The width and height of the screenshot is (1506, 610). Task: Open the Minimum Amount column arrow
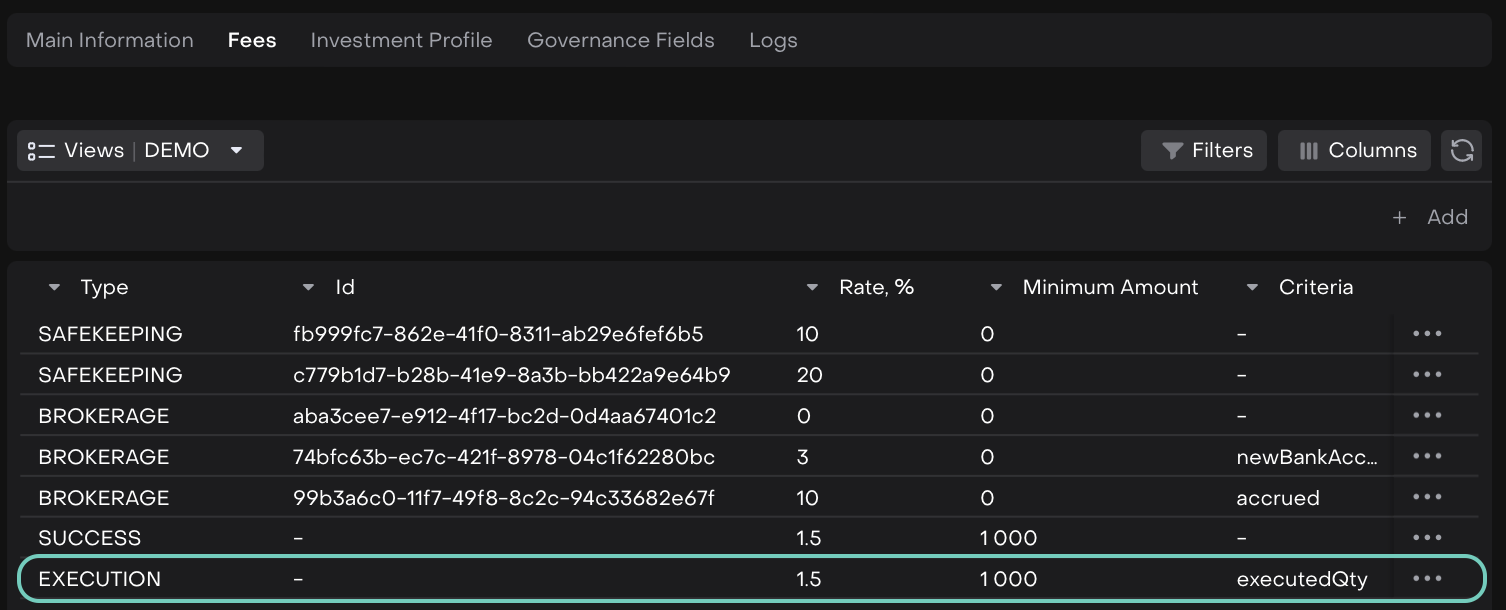tap(996, 288)
